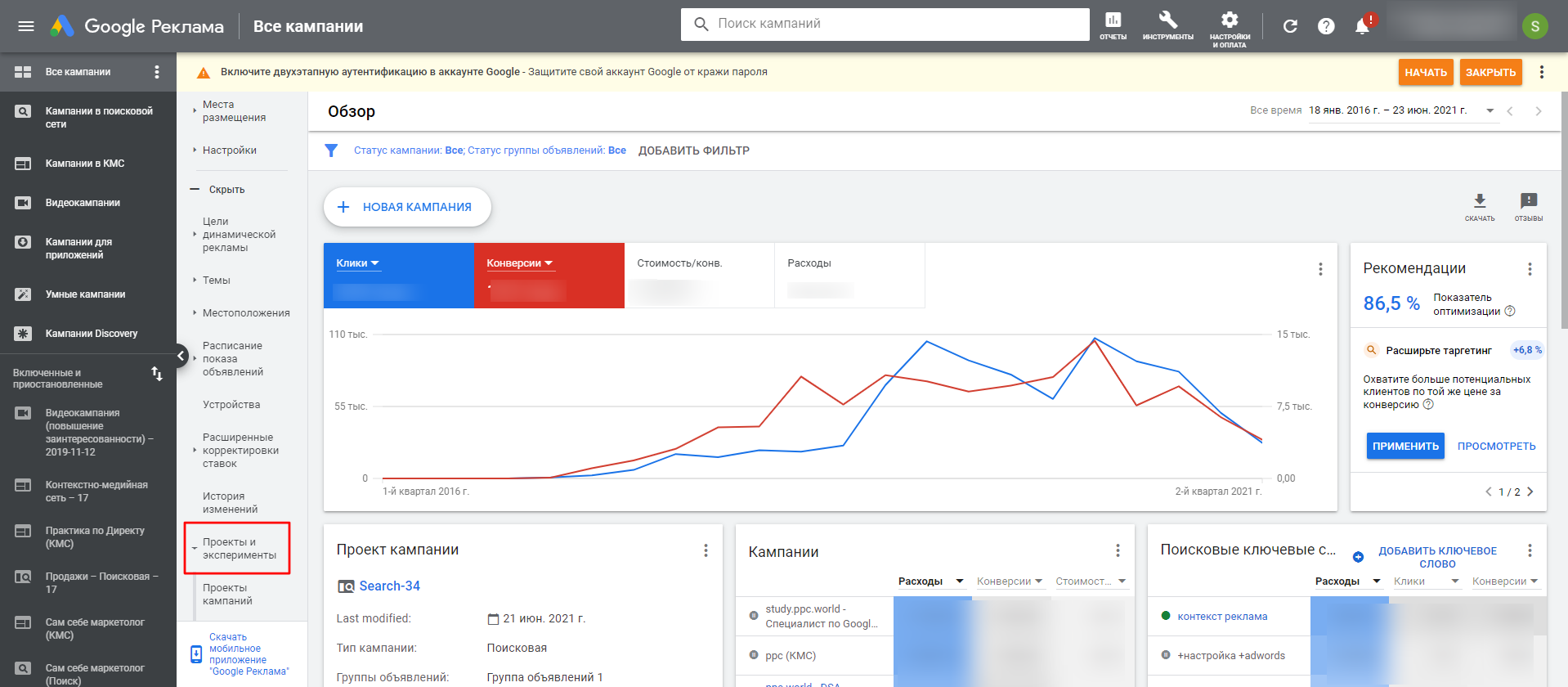Open the Клики metric dropdown
Image resolution: width=1568 pixels, height=687 pixels.
point(357,263)
